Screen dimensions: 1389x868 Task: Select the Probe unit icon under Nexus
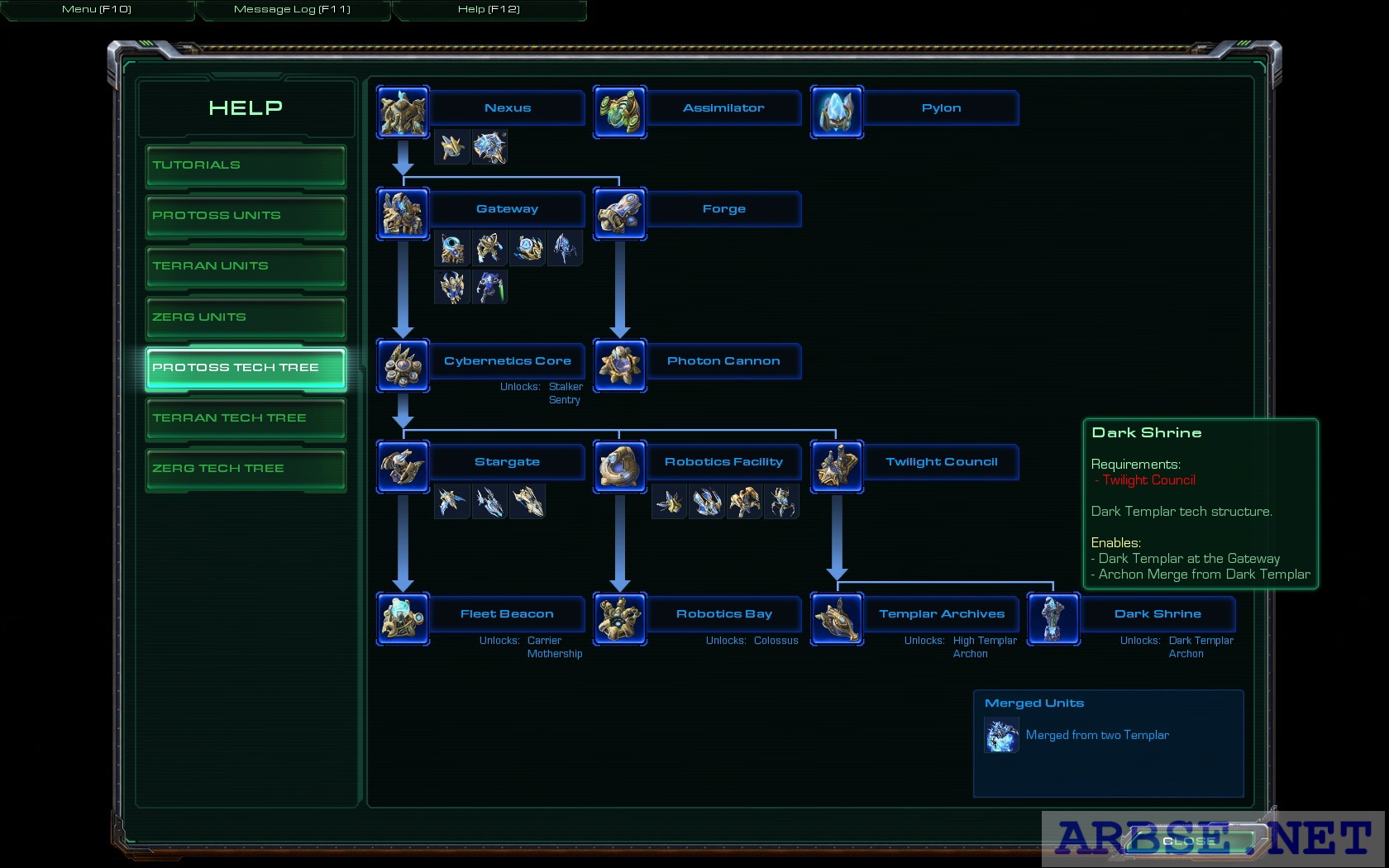452,147
